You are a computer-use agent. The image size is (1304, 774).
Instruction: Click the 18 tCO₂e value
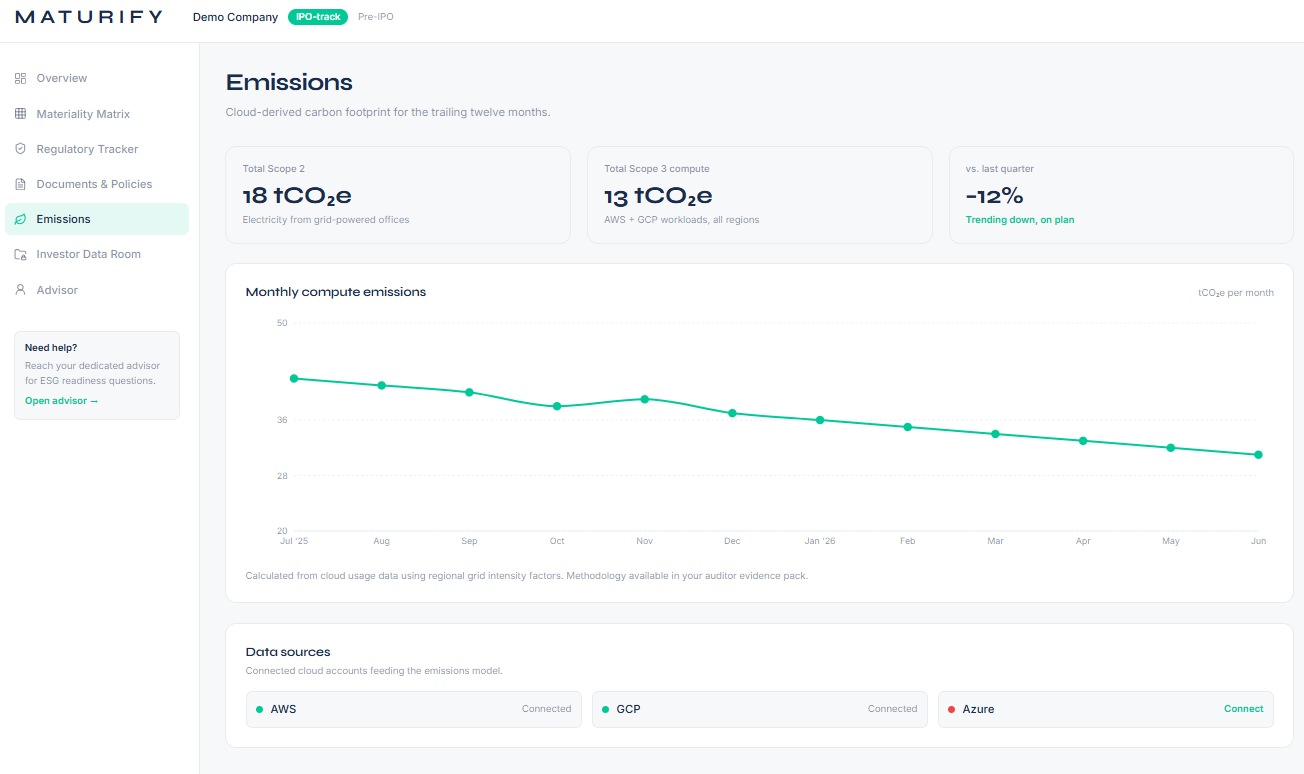297,196
